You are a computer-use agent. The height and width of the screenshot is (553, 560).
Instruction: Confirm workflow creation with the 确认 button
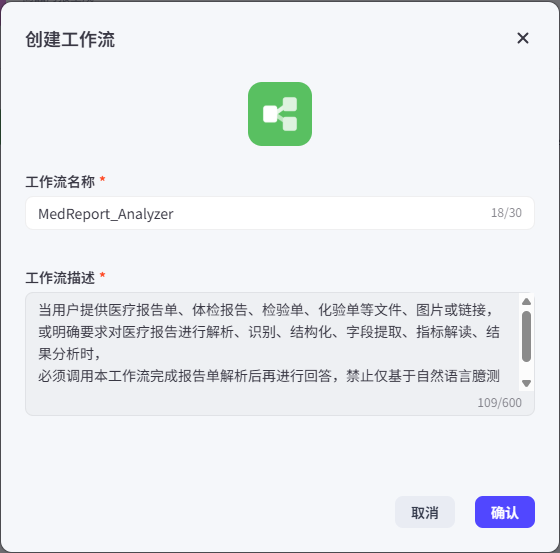pos(505,512)
